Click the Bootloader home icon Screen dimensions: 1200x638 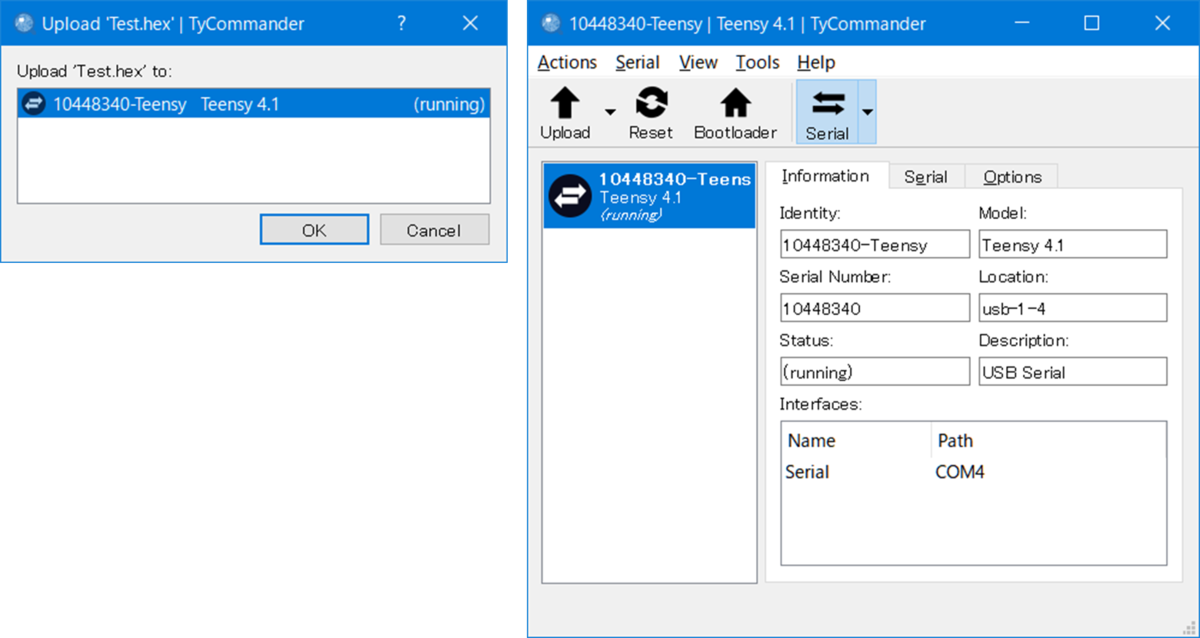736,103
